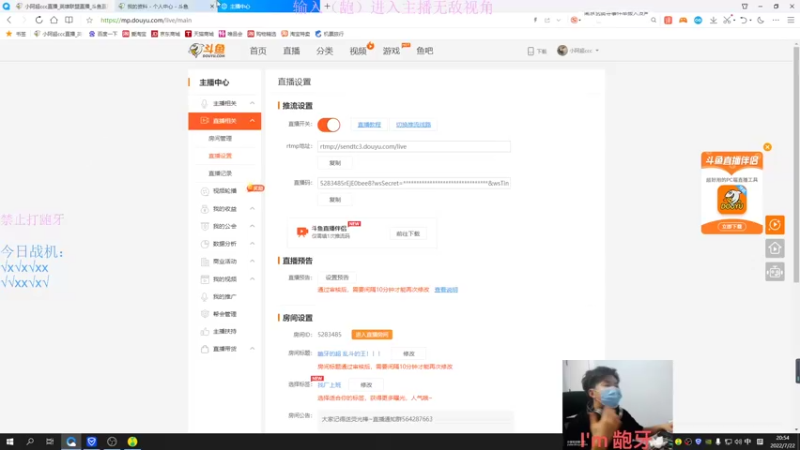Open the Windows Start menu
The height and width of the screenshot is (450, 800).
click(9, 442)
